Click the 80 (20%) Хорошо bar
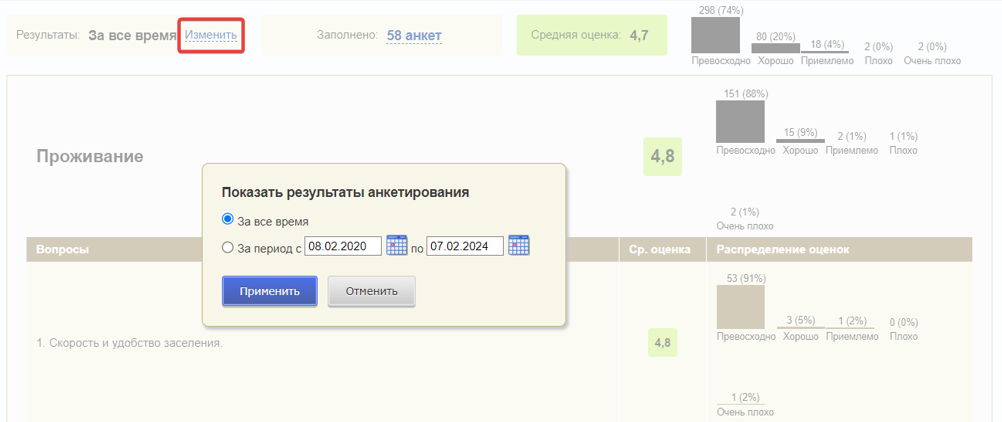1002x422 pixels. point(775,48)
